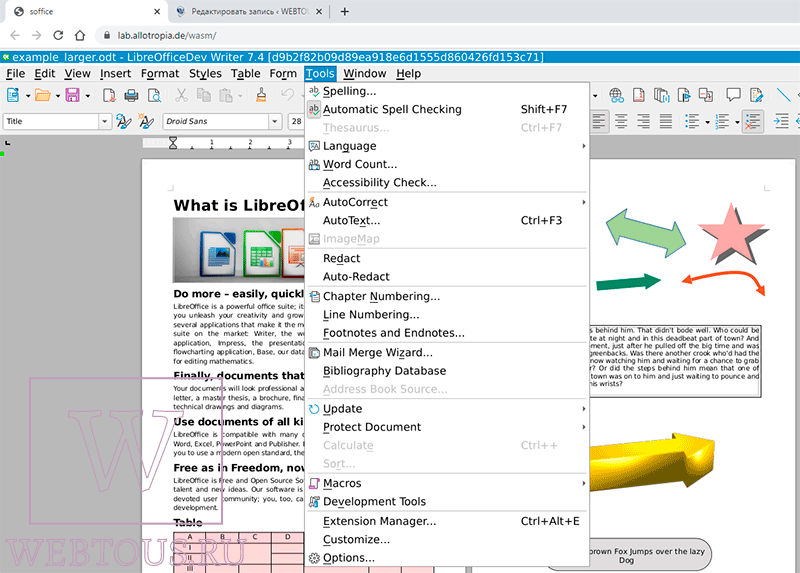Toggle the No List button

pyautogui.click(x=752, y=121)
